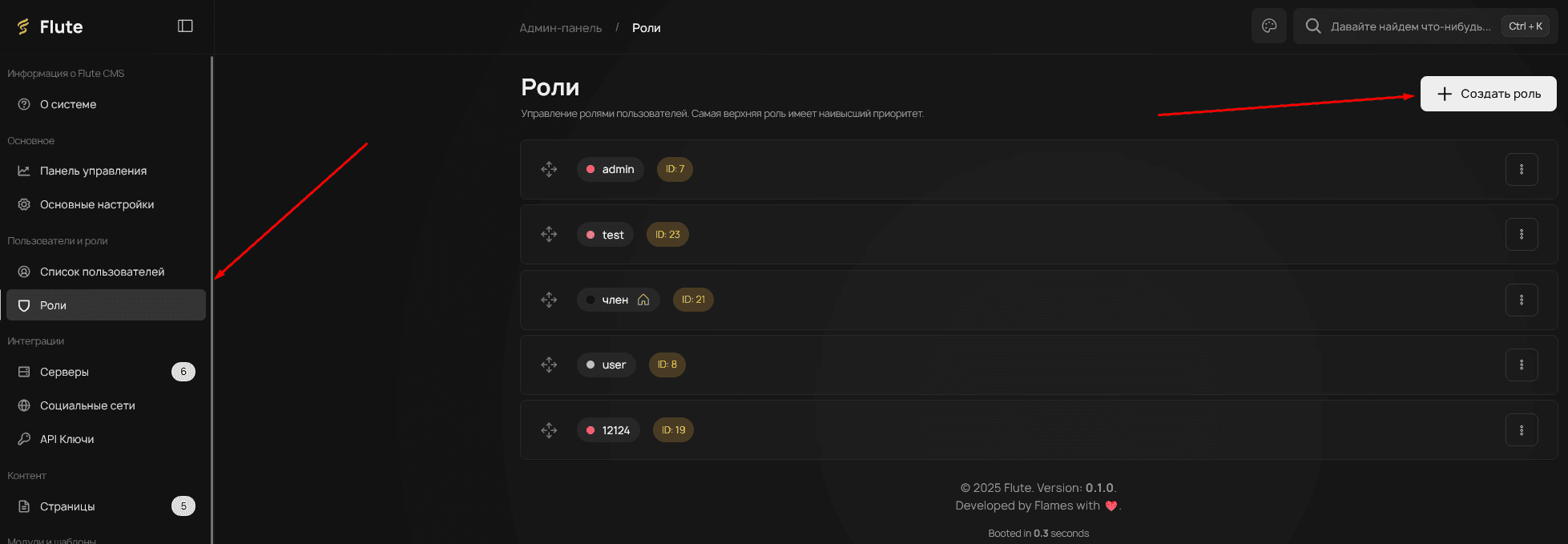The image size is (1568, 544).
Task: Click the drag handle on 12124 role
Action: 549,430
